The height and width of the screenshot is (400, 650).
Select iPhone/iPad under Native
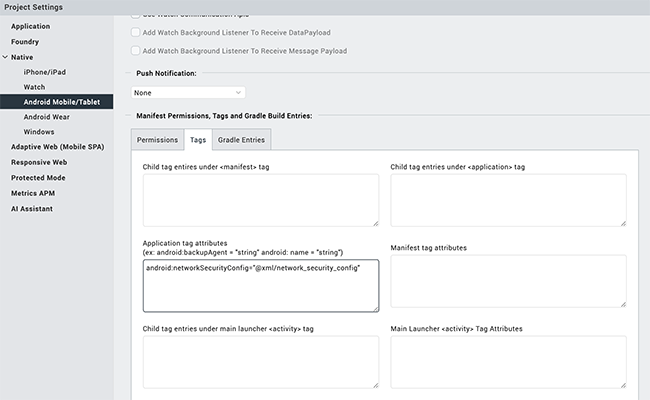[x=46, y=72]
